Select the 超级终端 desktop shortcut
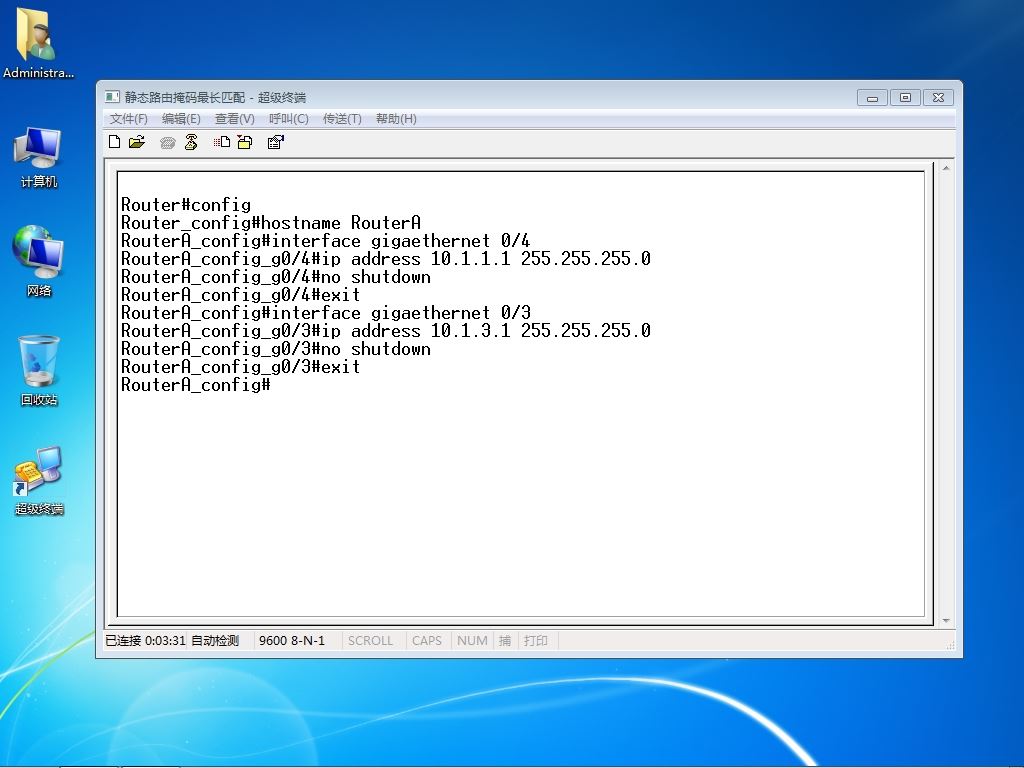Image resolution: width=1024 pixels, height=768 pixels. pos(39,481)
